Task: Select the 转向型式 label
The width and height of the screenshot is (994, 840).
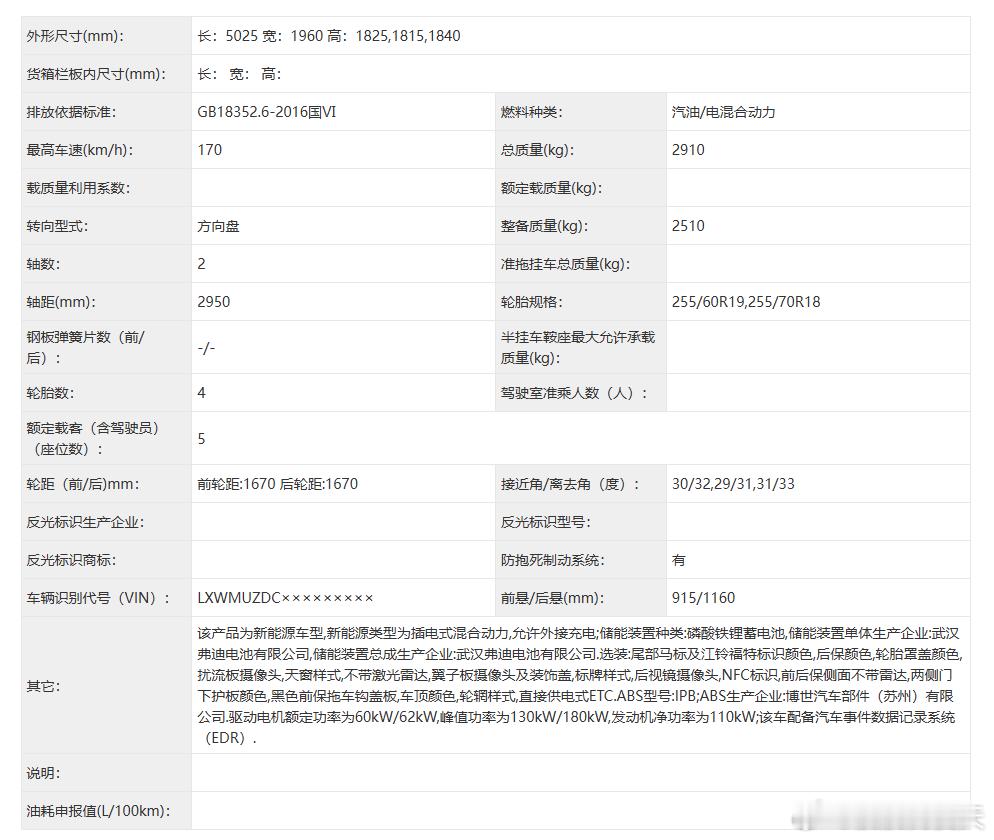Action: click(57, 226)
